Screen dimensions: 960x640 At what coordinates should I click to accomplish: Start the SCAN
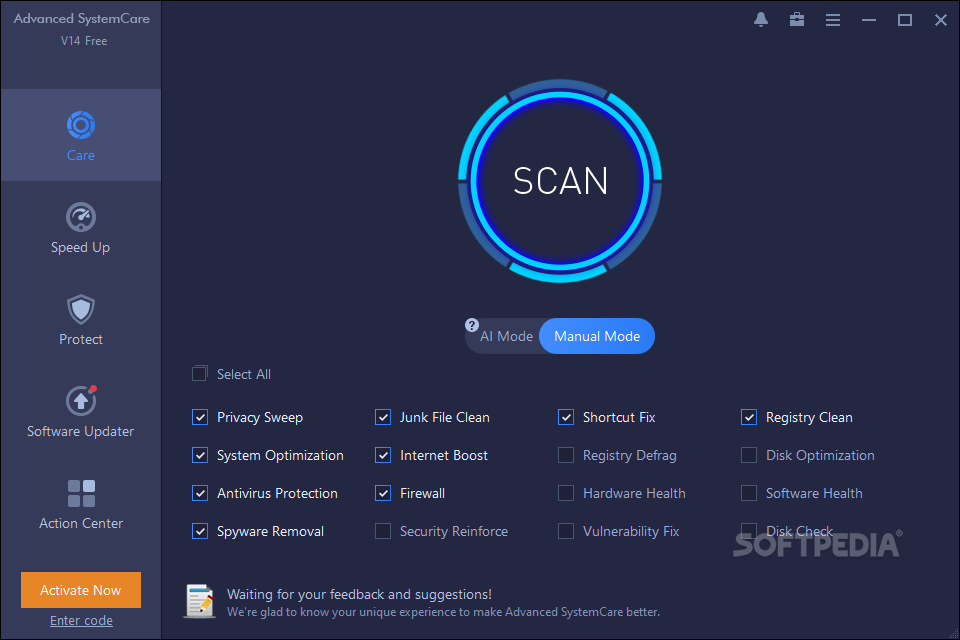pyautogui.click(x=560, y=181)
